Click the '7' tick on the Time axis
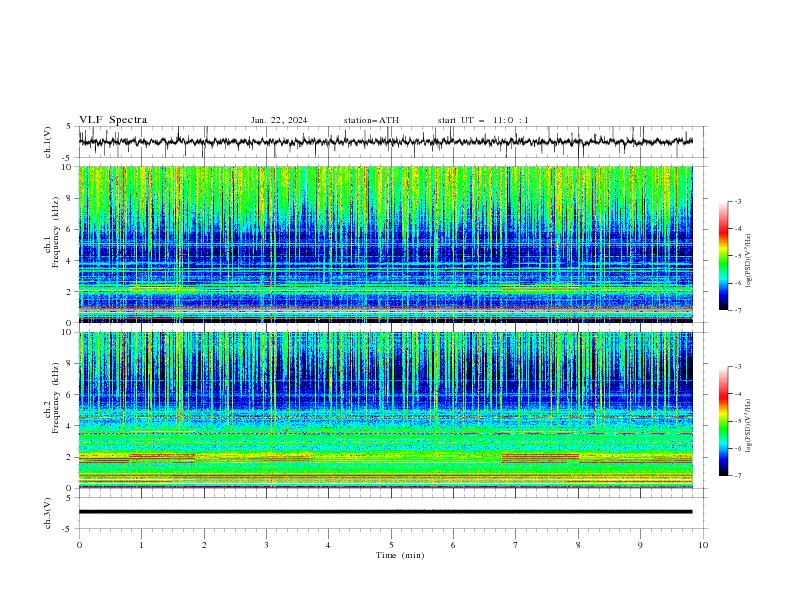792x612 pixels. coord(515,545)
